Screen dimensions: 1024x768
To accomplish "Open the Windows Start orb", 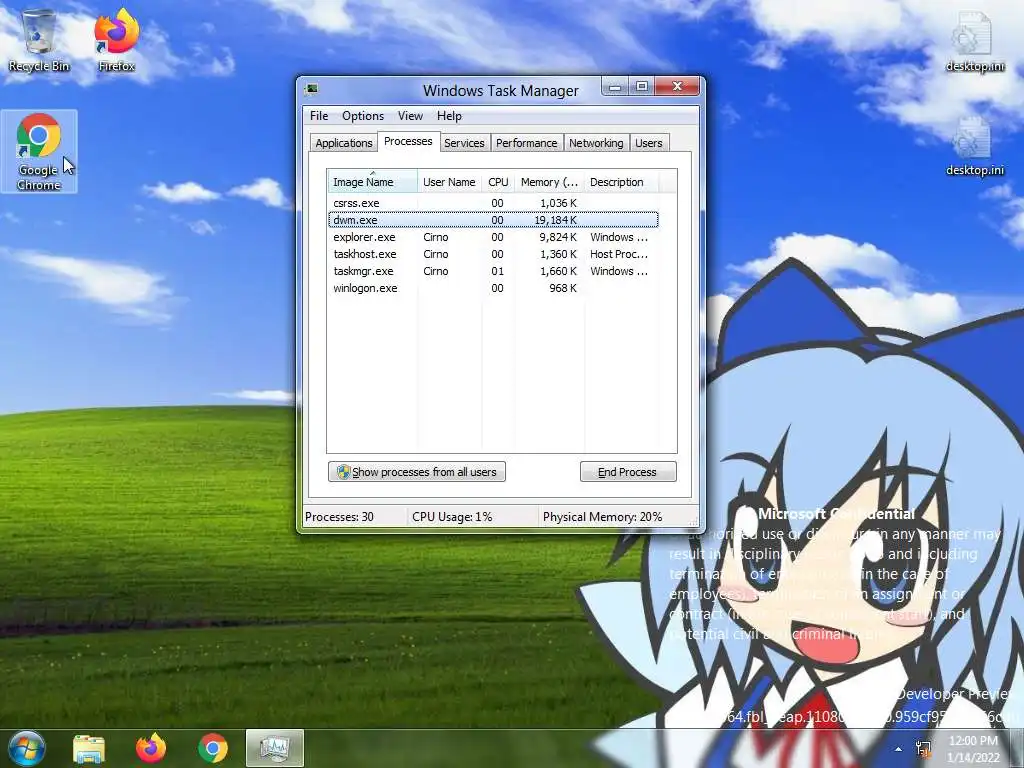I will [x=26, y=748].
